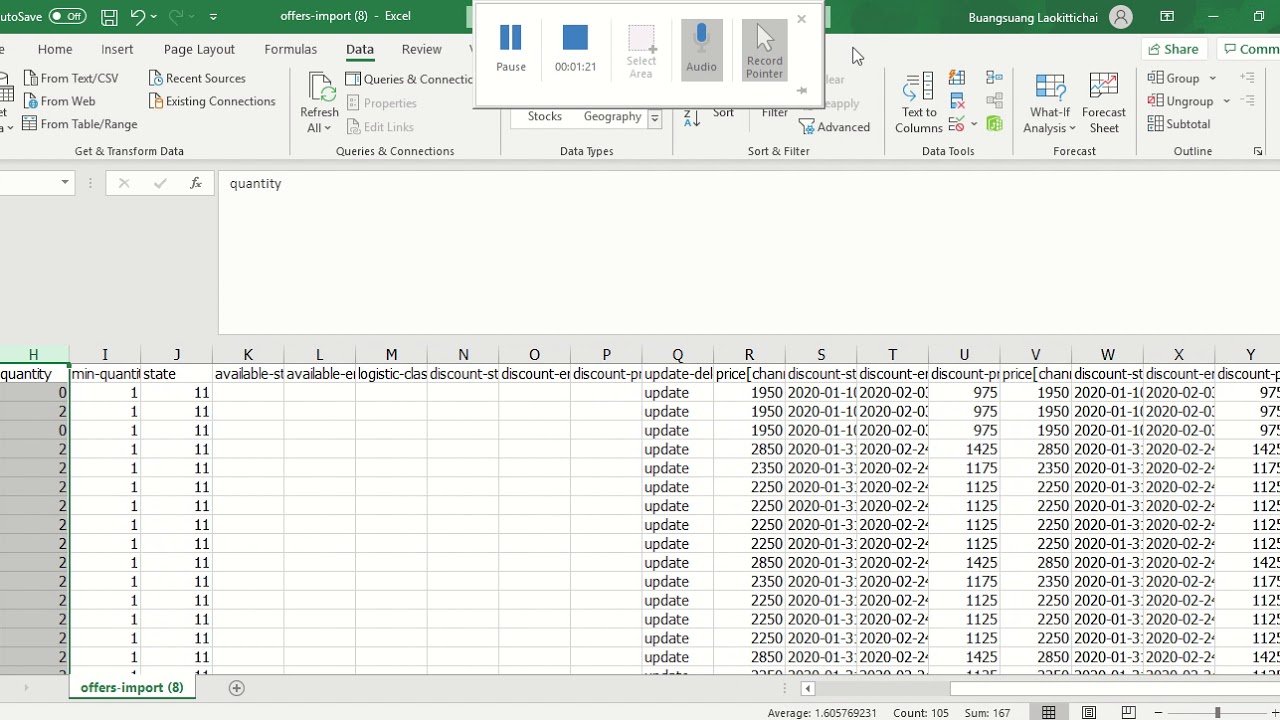
Task: Select column R header
Action: (749, 355)
